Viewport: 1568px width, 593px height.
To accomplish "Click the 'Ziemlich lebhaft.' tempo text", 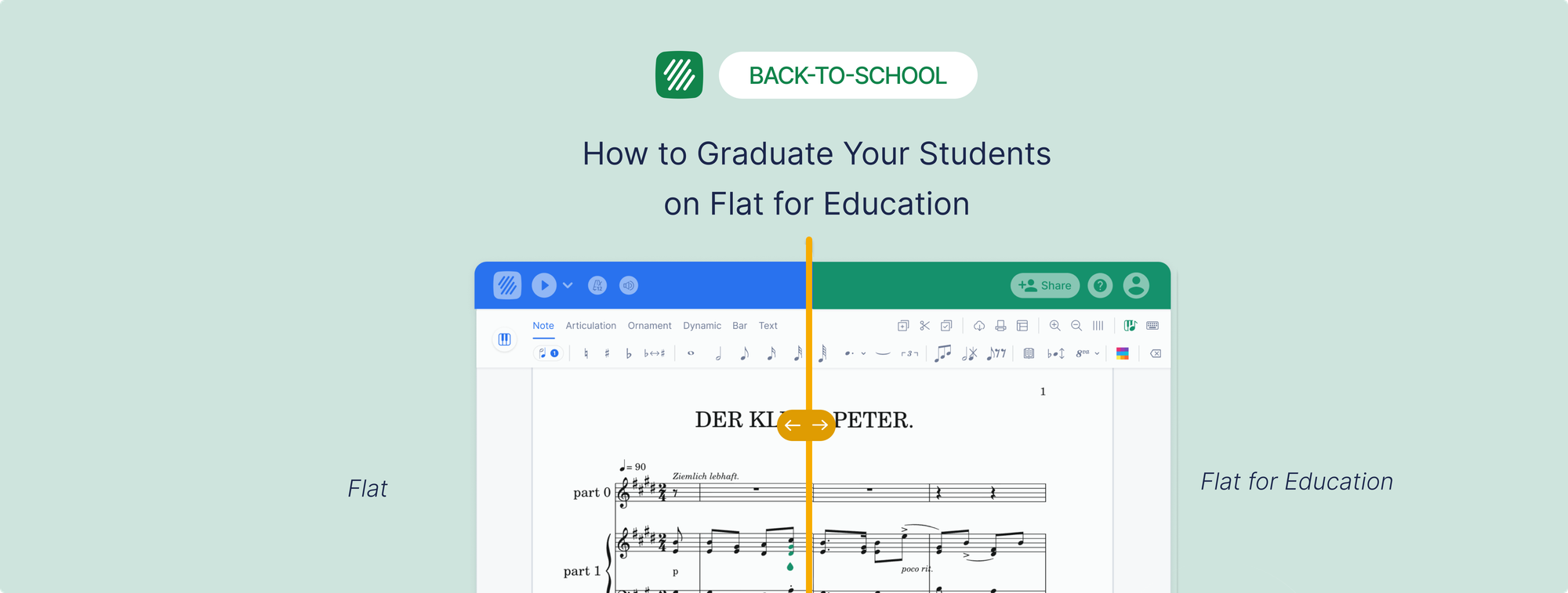I will coord(706,476).
